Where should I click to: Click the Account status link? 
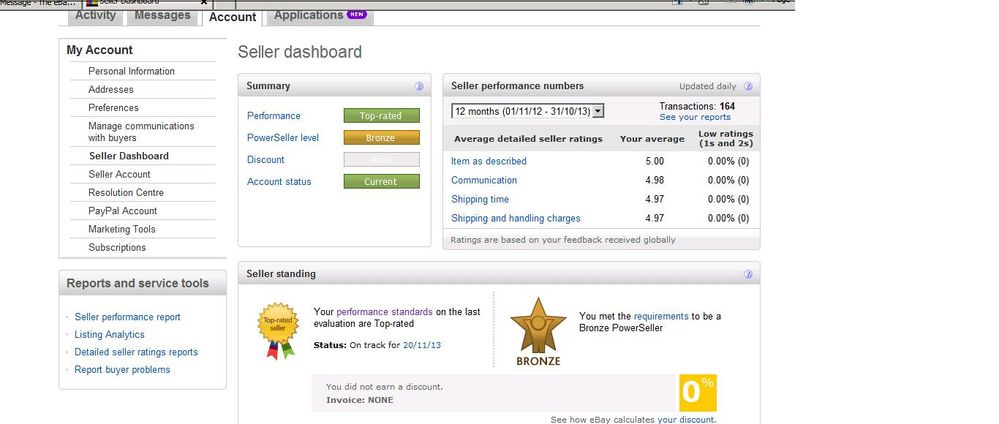point(279,182)
